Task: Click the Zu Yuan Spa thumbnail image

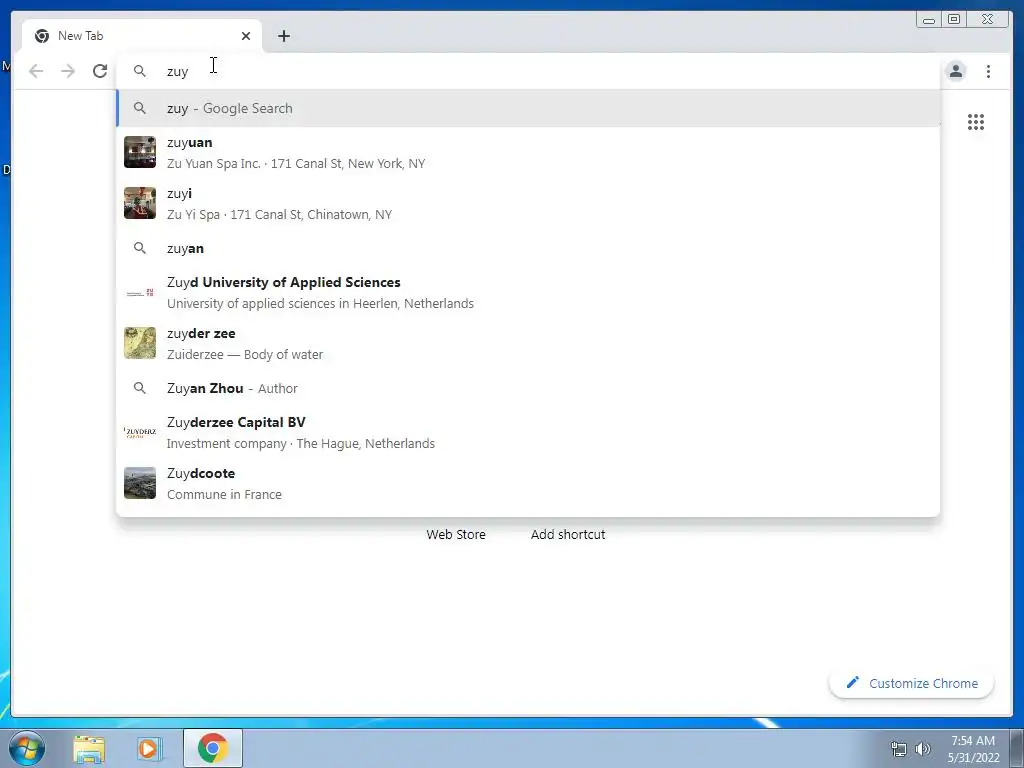Action: pos(140,152)
